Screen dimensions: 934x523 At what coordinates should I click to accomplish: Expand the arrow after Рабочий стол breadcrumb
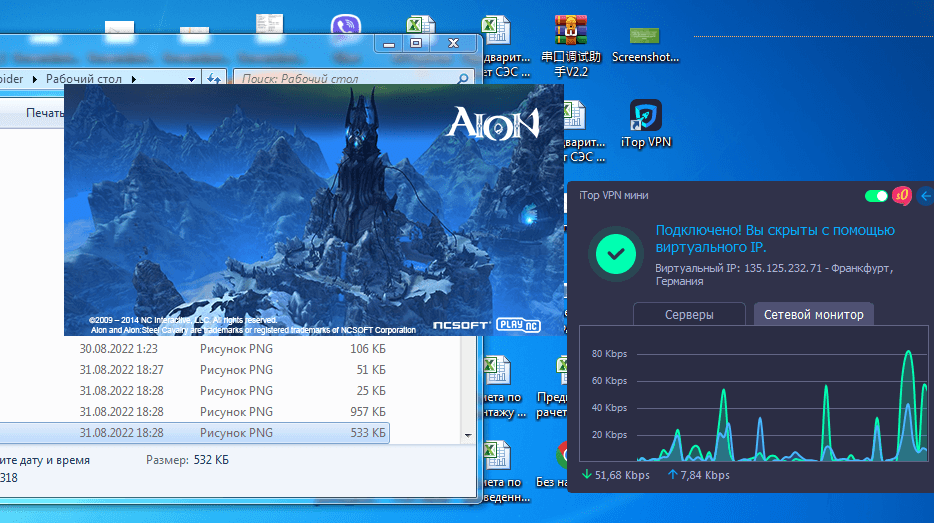(x=133, y=78)
